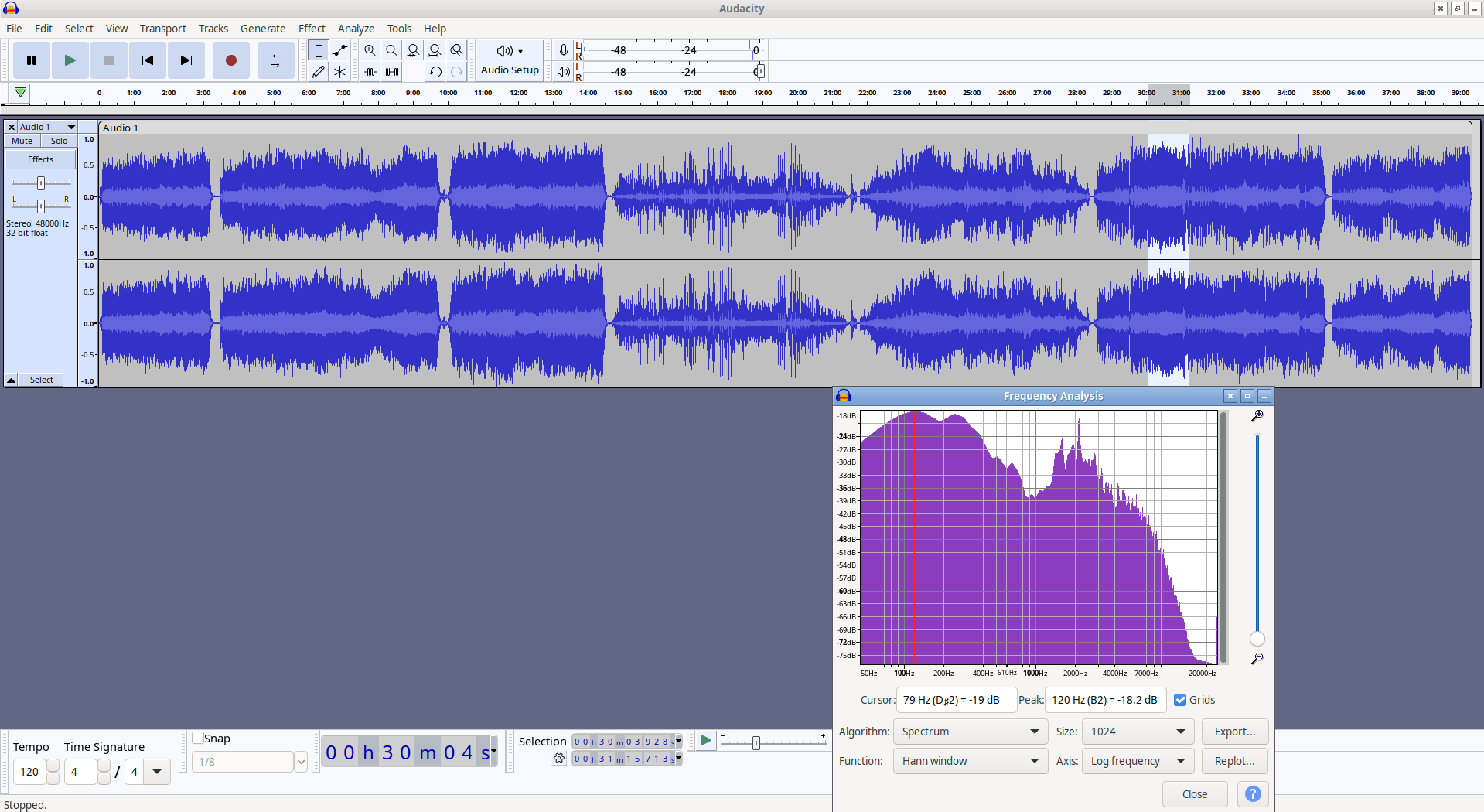The width and height of the screenshot is (1484, 812).
Task: Trim audio outside selection icon
Action: click(370, 72)
